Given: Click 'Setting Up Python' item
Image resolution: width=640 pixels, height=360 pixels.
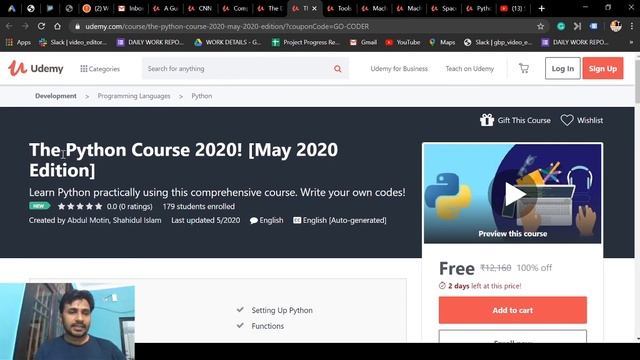Looking at the screenshot, I should pyautogui.click(x=282, y=310).
